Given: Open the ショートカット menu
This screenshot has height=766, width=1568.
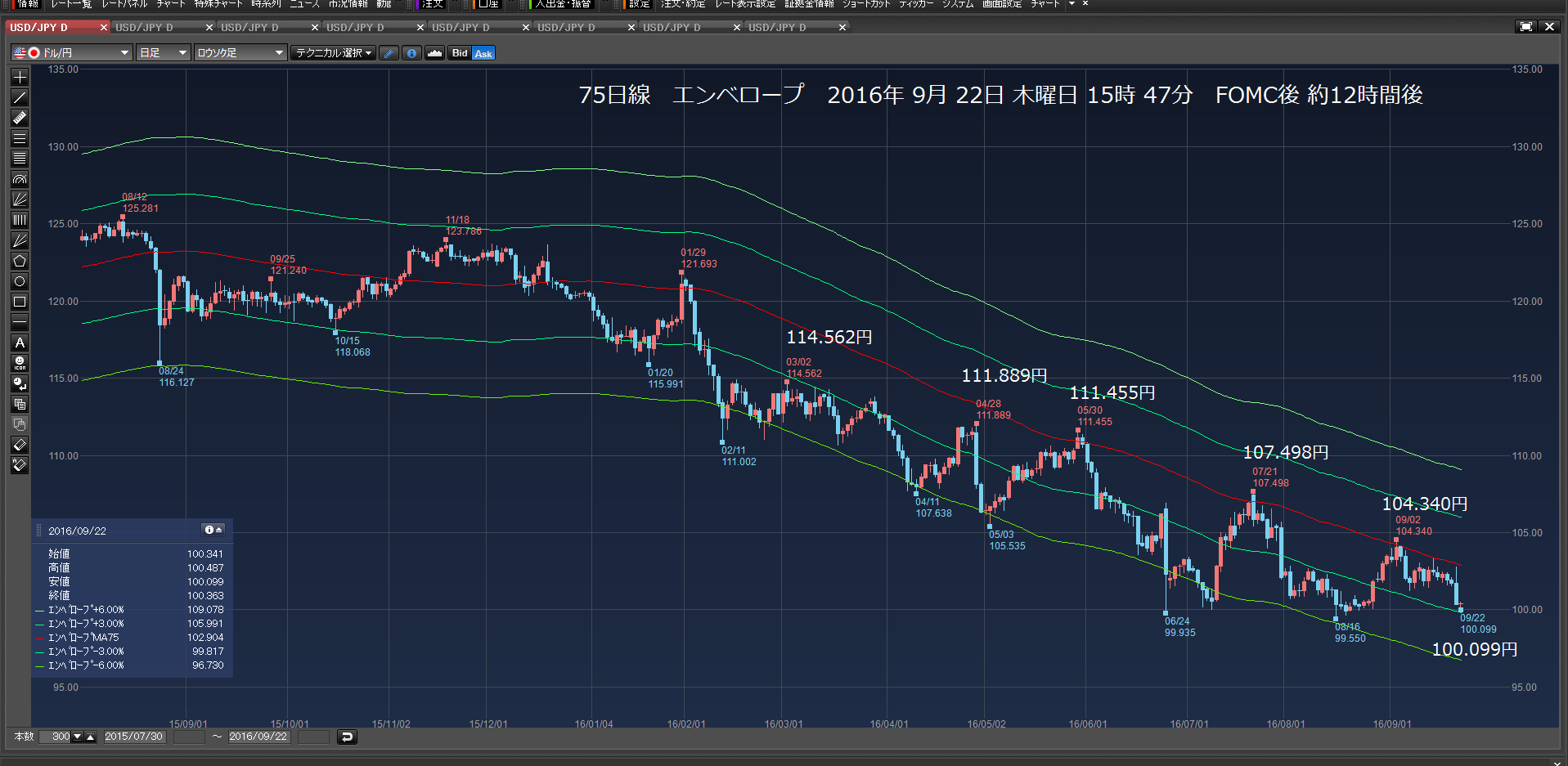Looking at the screenshot, I should pyautogui.click(x=866, y=4).
